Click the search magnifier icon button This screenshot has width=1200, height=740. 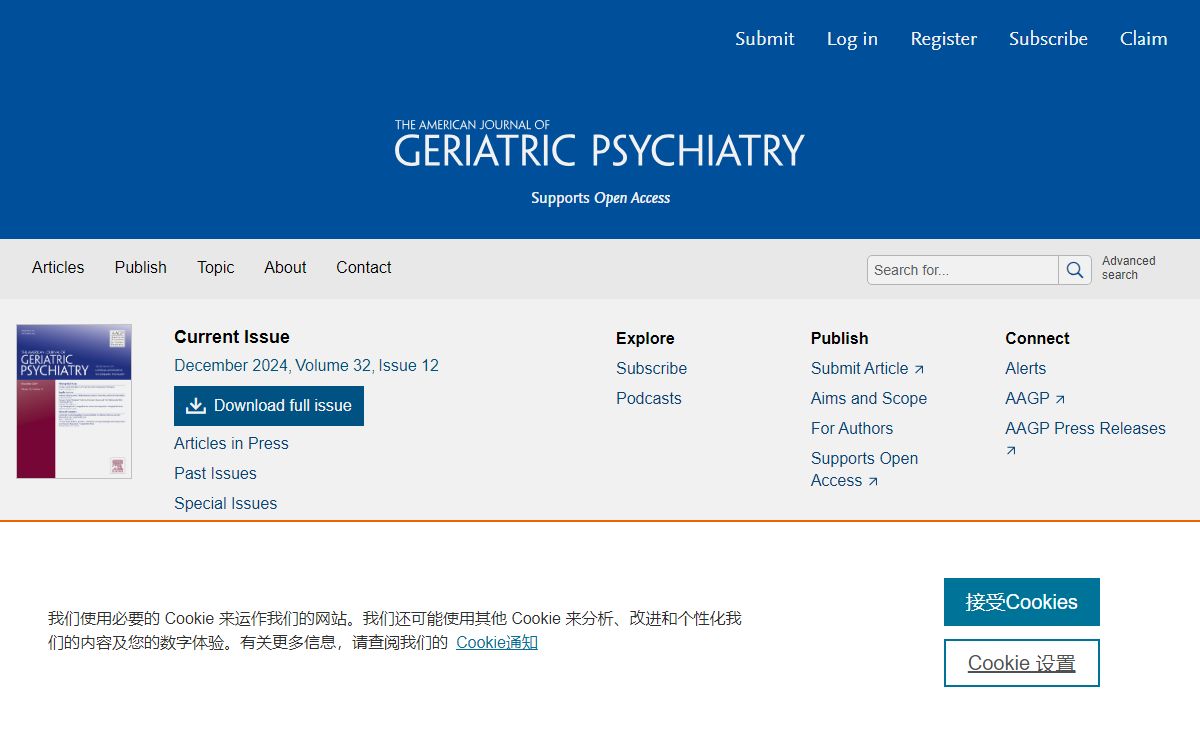click(x=1075, y=270)
